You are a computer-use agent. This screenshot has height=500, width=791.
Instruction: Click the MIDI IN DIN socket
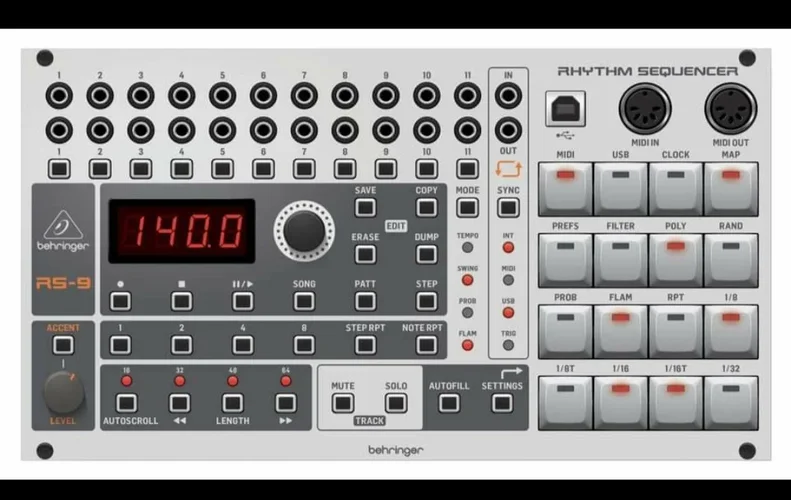(645, 108)
